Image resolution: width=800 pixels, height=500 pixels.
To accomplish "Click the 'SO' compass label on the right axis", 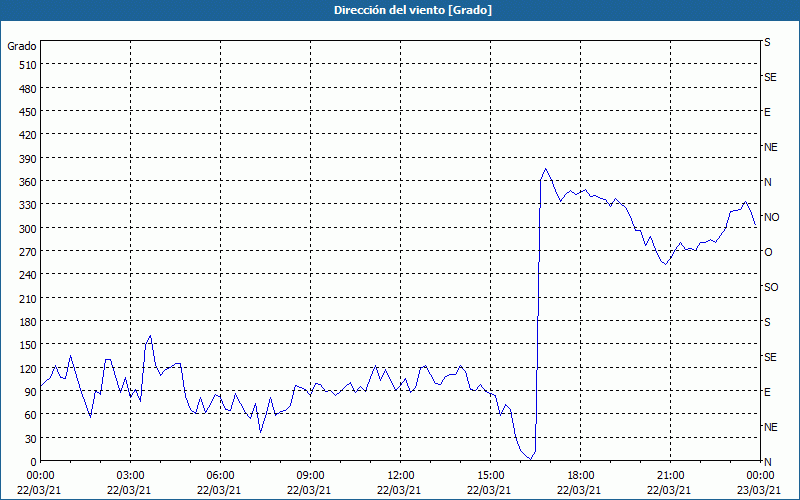I will click(771, 287).
